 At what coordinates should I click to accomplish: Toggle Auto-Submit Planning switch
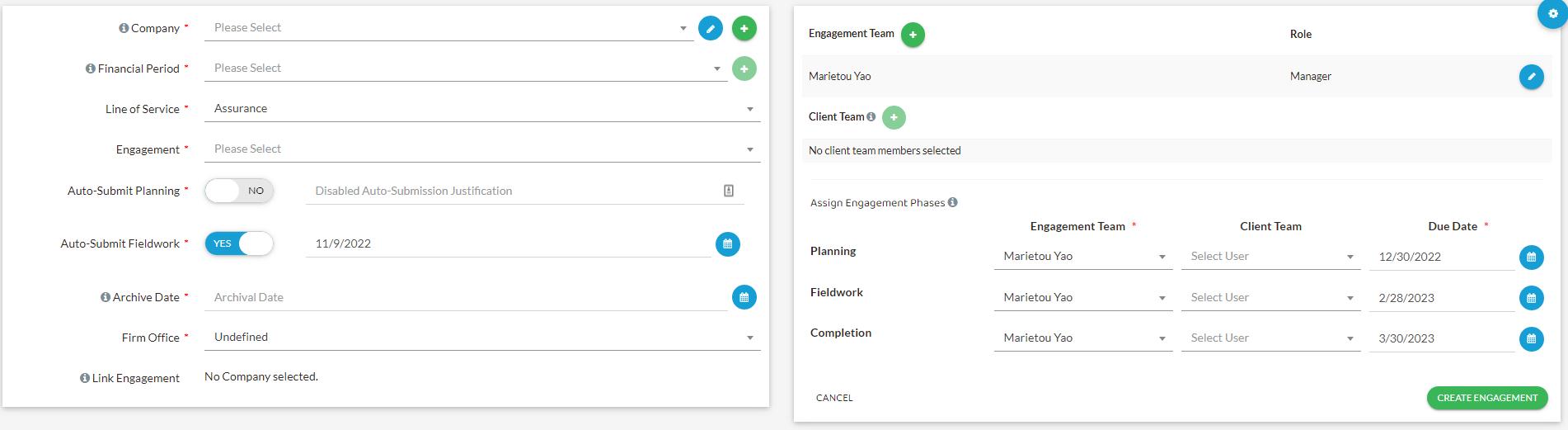(239, 191)
